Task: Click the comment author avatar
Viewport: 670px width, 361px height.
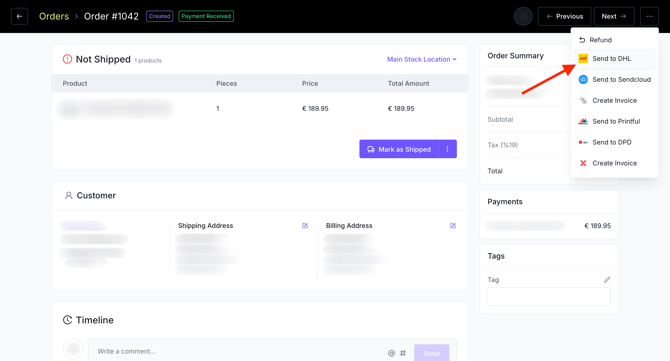Action: (x=73, y=349)
